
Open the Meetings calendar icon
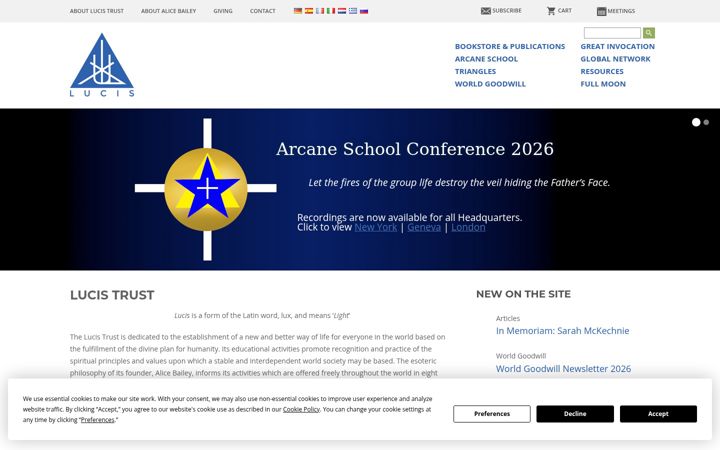click(x=601, y=11)
